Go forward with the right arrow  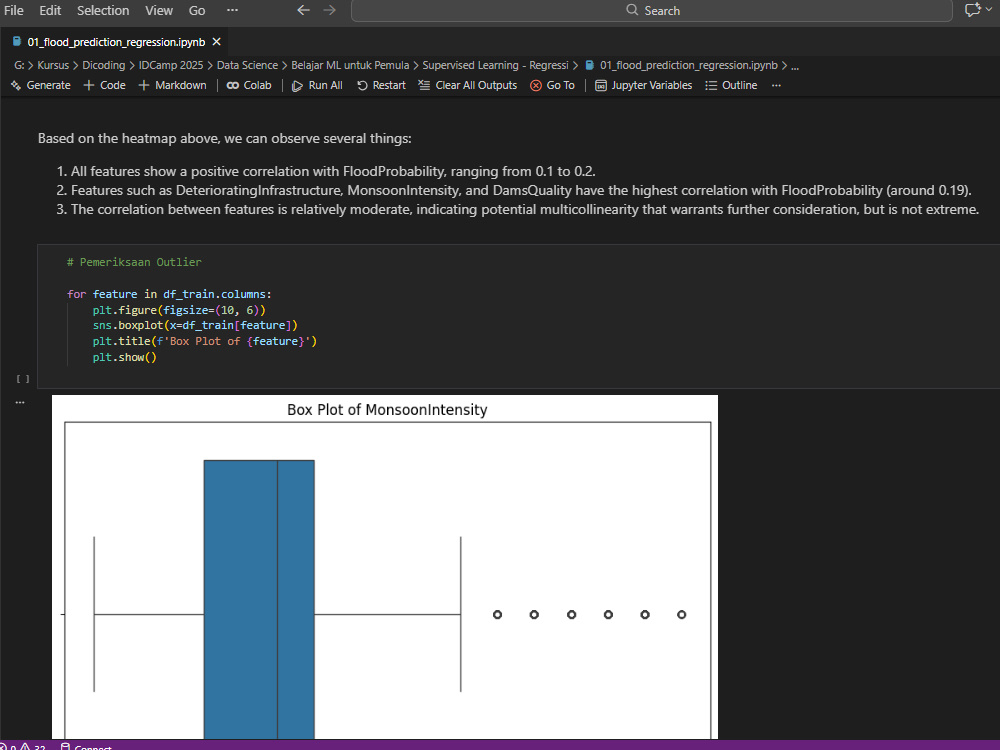click(x=329, y=10)
